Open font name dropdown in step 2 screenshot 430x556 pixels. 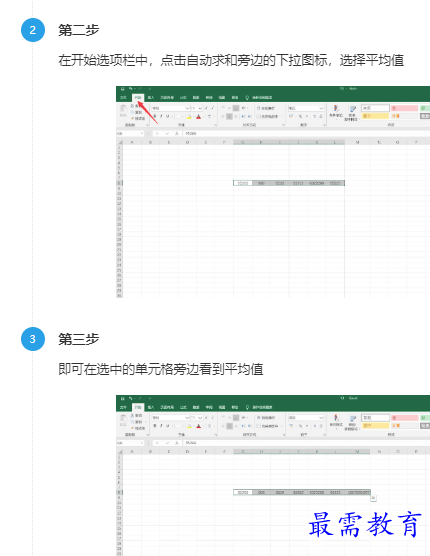187,108
